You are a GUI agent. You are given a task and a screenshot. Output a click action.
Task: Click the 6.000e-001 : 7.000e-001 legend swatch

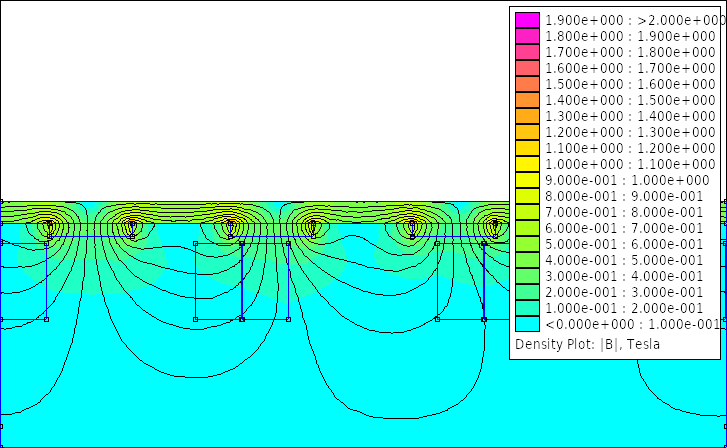527,228
